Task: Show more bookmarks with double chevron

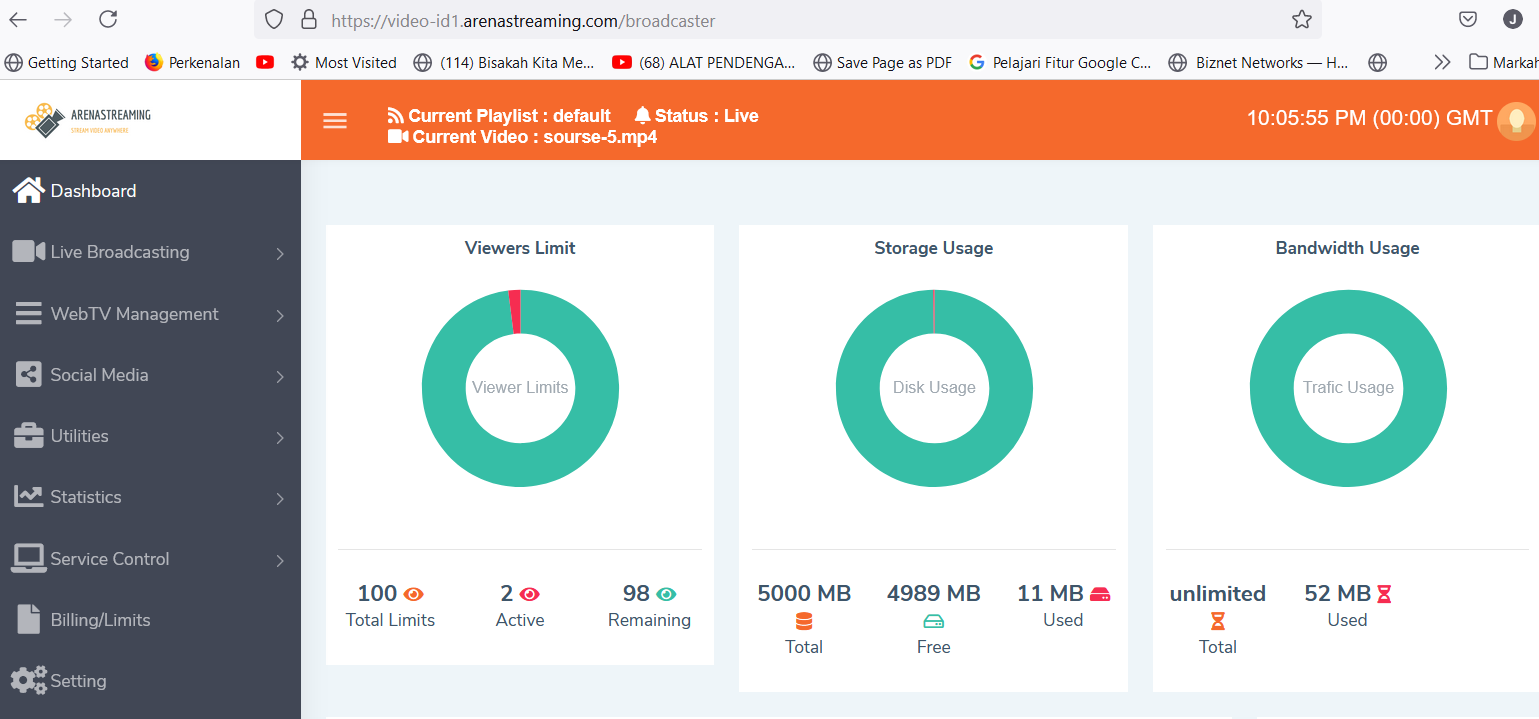Action: pos(1442,62)
